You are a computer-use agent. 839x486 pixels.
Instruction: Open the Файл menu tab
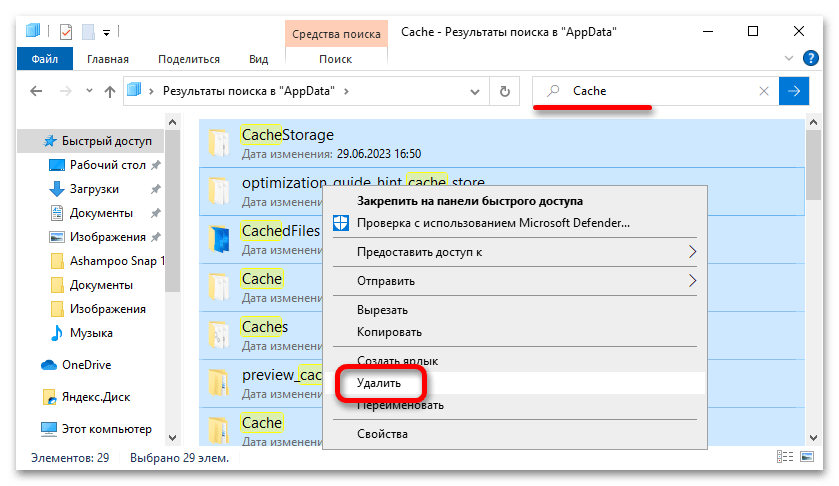point(45,60)
